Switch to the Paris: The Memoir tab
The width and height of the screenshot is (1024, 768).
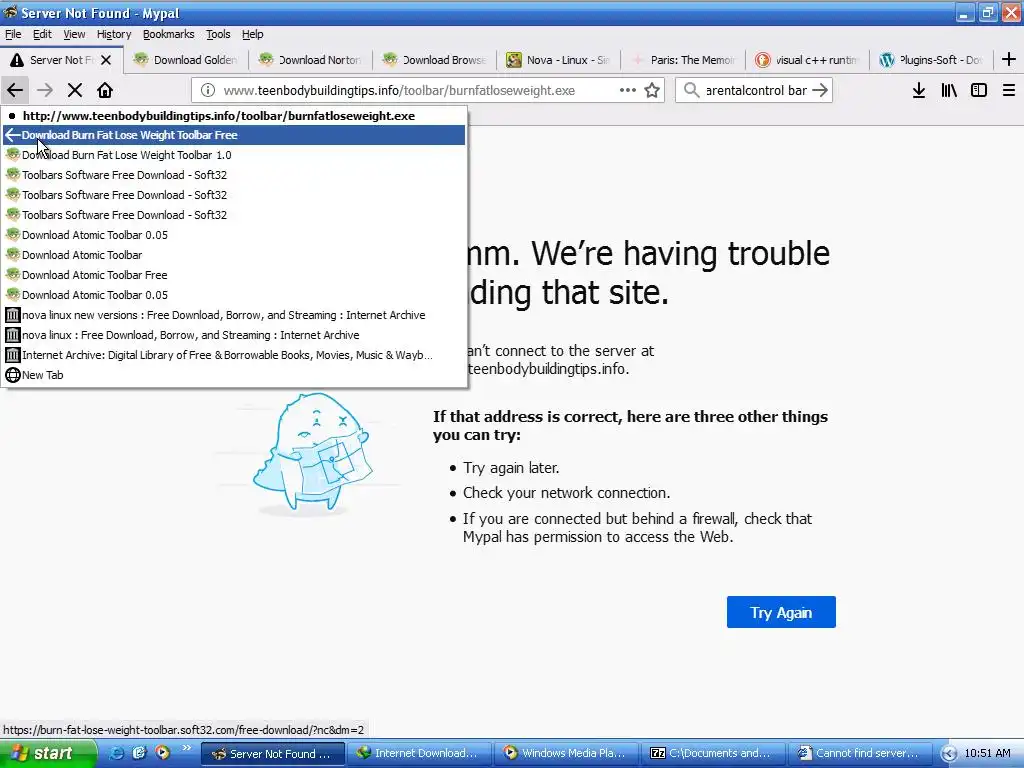683,60
